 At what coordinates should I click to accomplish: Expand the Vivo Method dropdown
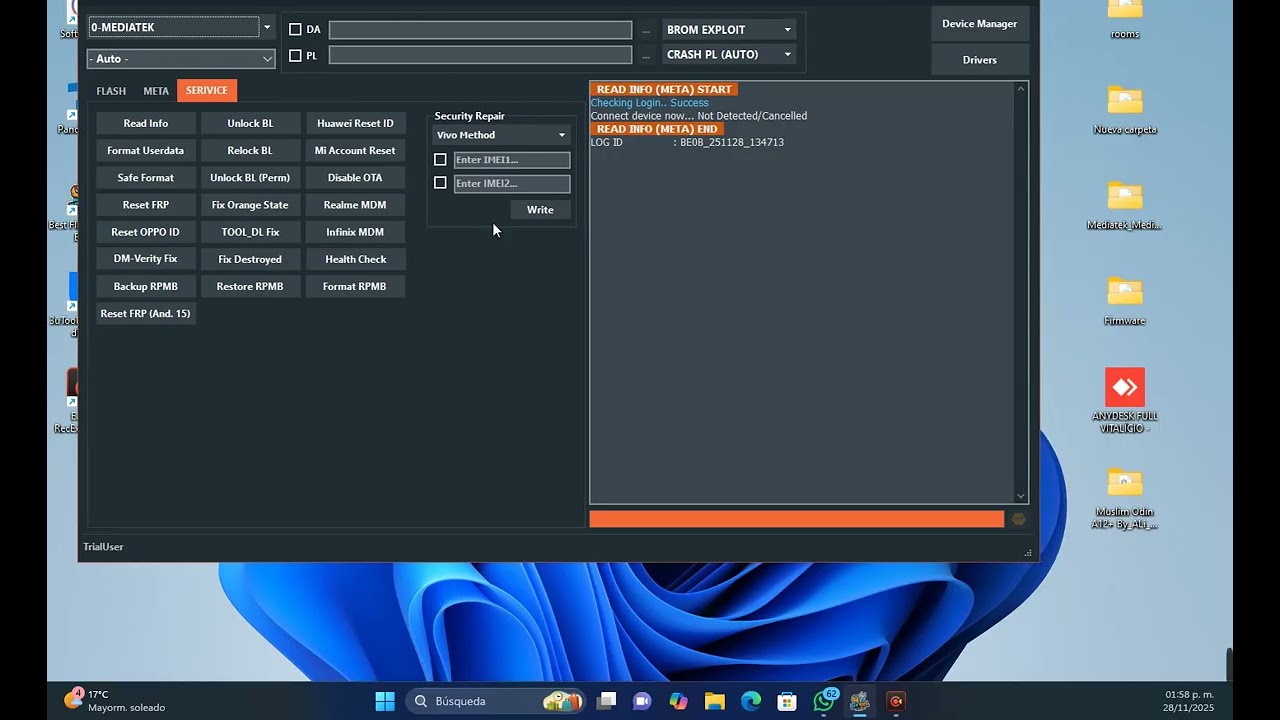click(501, 135)
